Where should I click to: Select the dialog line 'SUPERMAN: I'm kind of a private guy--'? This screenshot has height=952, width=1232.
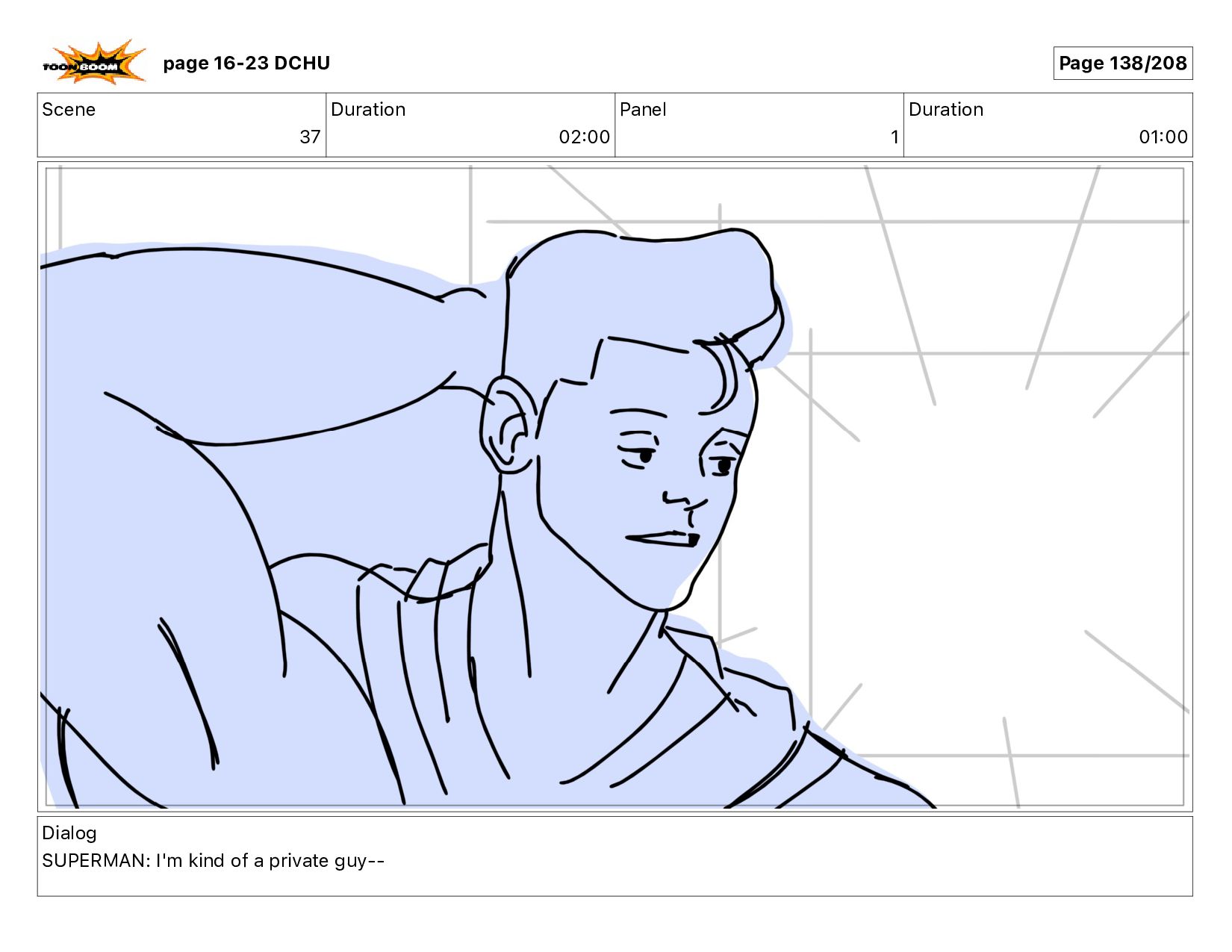(x=214, y=861)
